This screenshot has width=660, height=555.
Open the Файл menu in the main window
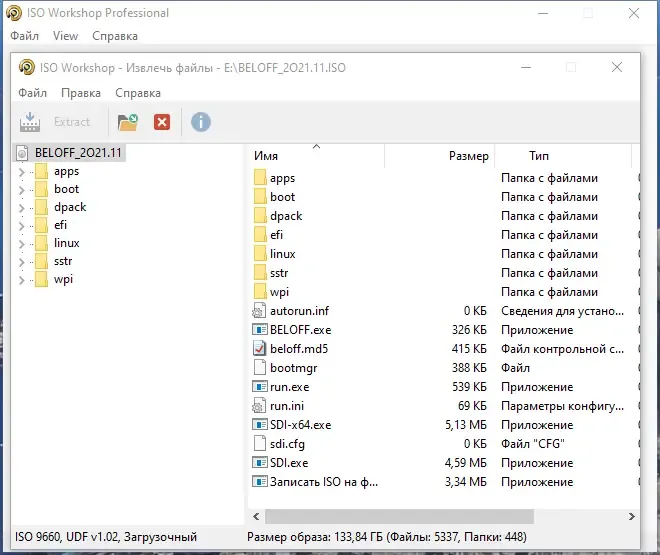pyautogui.click(x=24, y=36)
